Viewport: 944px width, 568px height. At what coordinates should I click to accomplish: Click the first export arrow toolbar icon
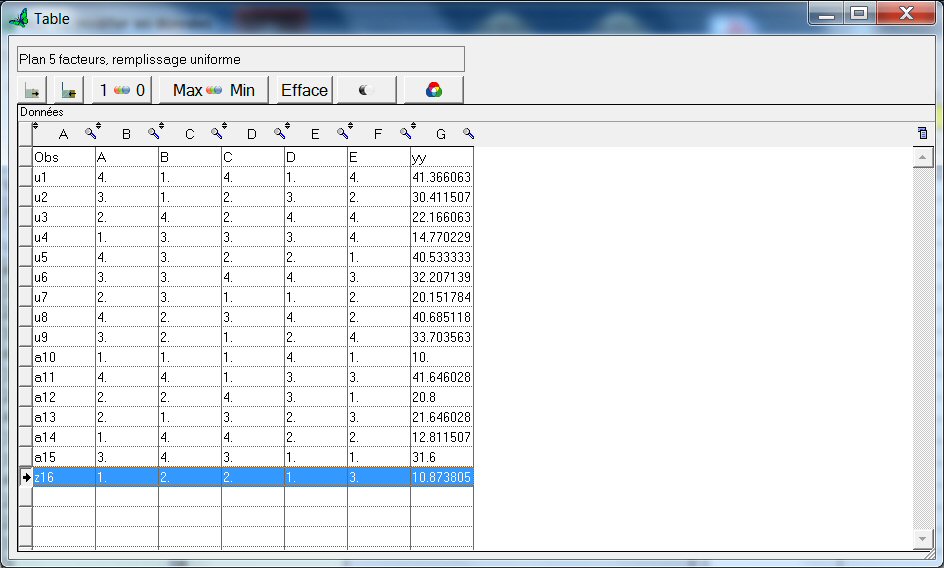(x=32, y=90)
